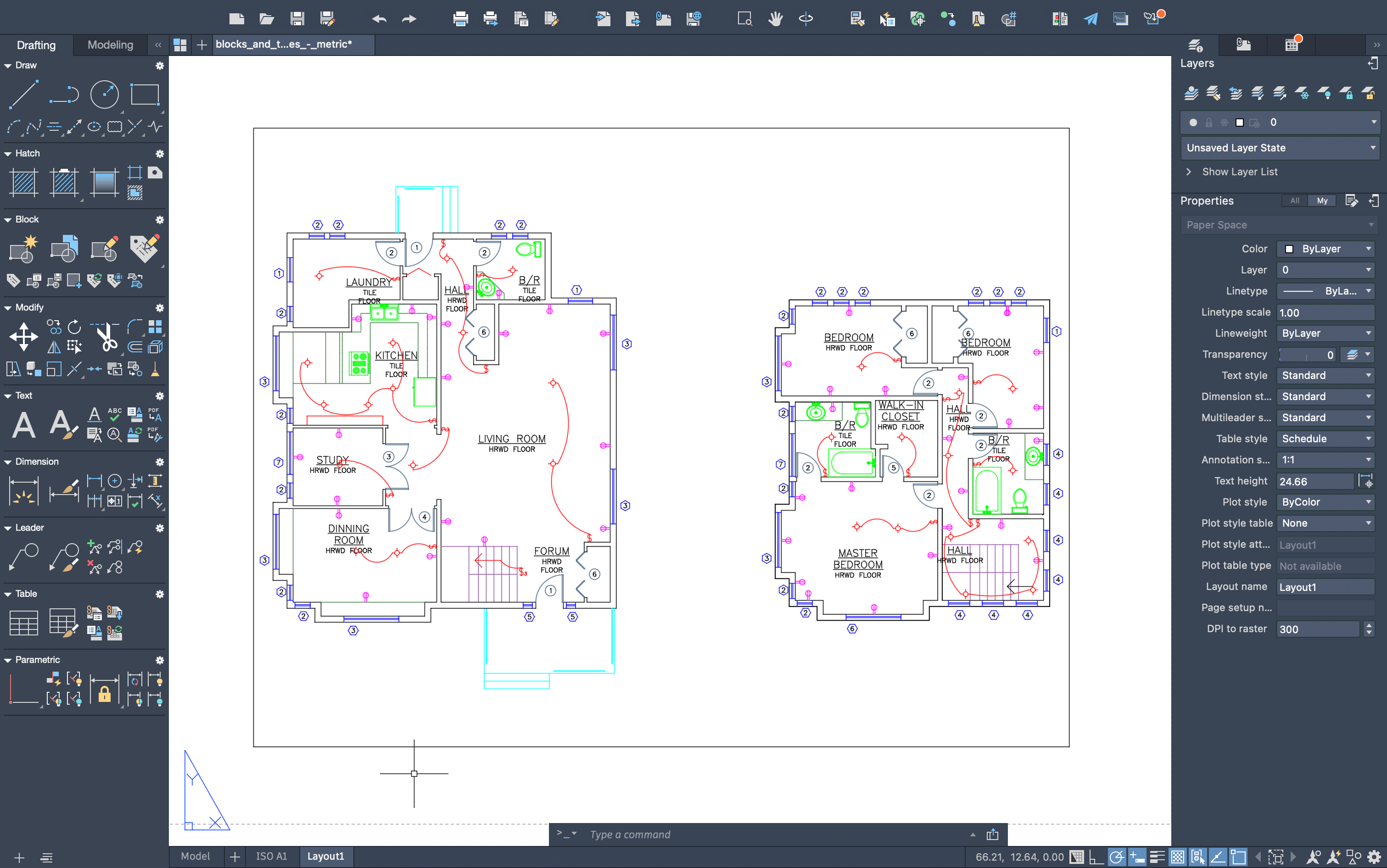The height and width of the screenshot is (868, 1387).
Task: Click the Hatch pattern tool
Action: (24, 183)
